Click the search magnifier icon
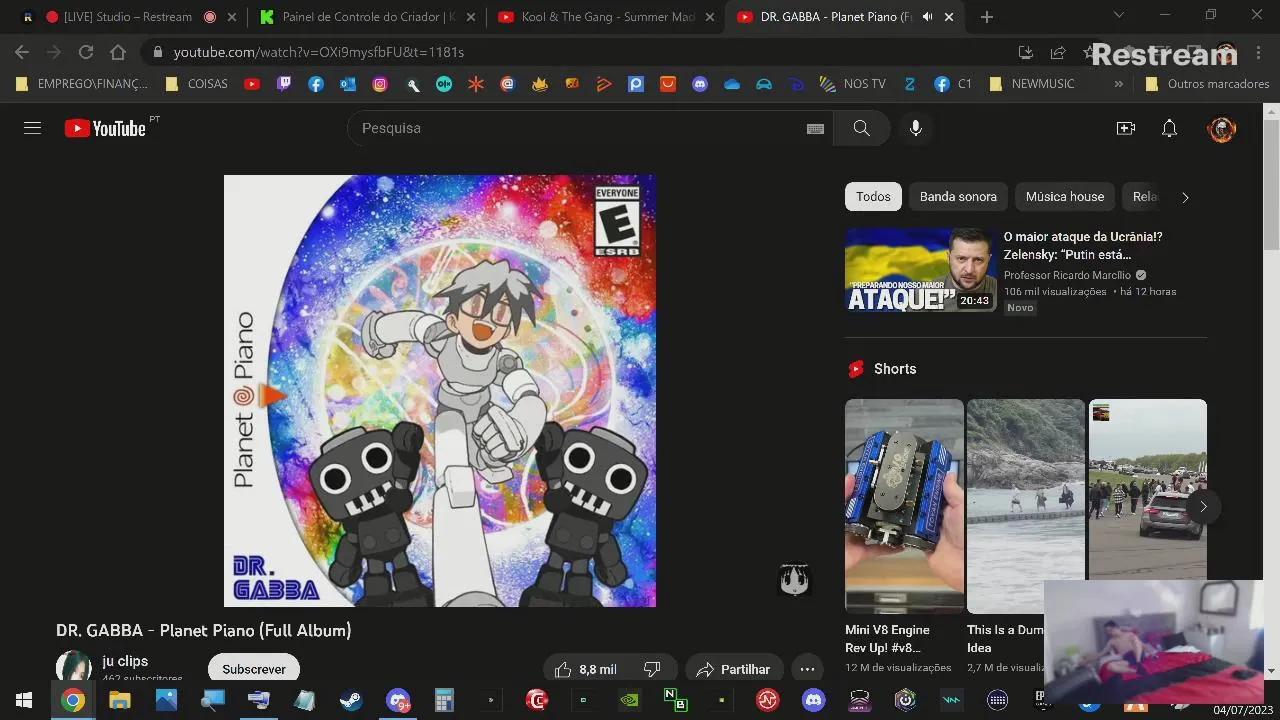 861,128
